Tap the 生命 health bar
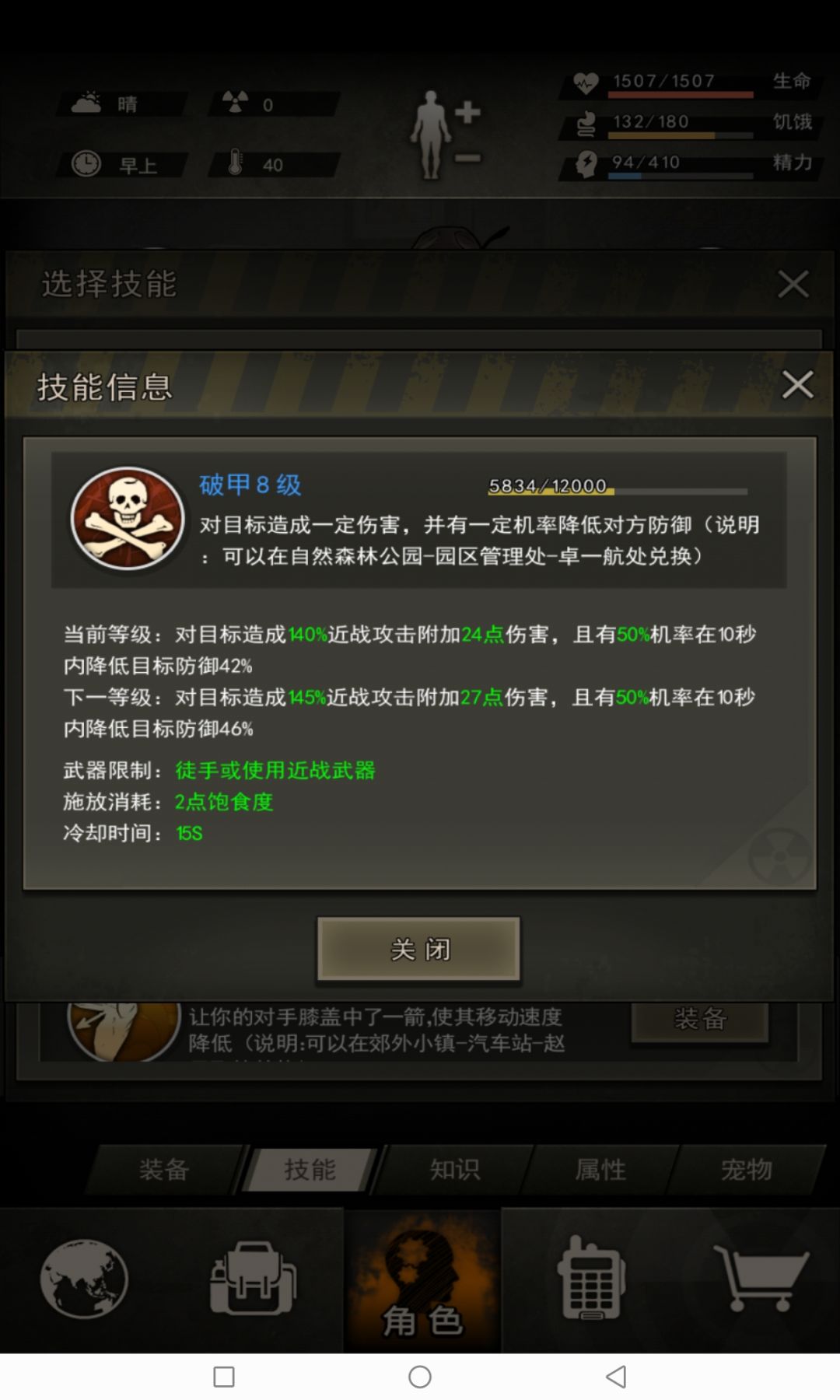The width and height of the screenshot is (840, 1400). 681,94
